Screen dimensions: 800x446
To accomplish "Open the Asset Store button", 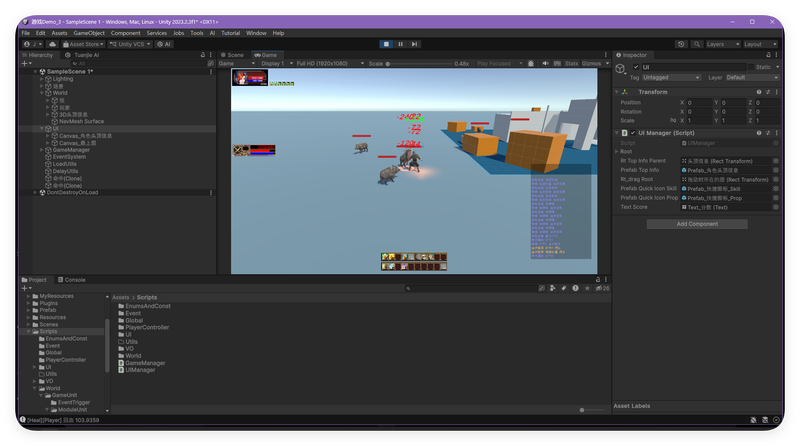I will click(x=83, y=44).
